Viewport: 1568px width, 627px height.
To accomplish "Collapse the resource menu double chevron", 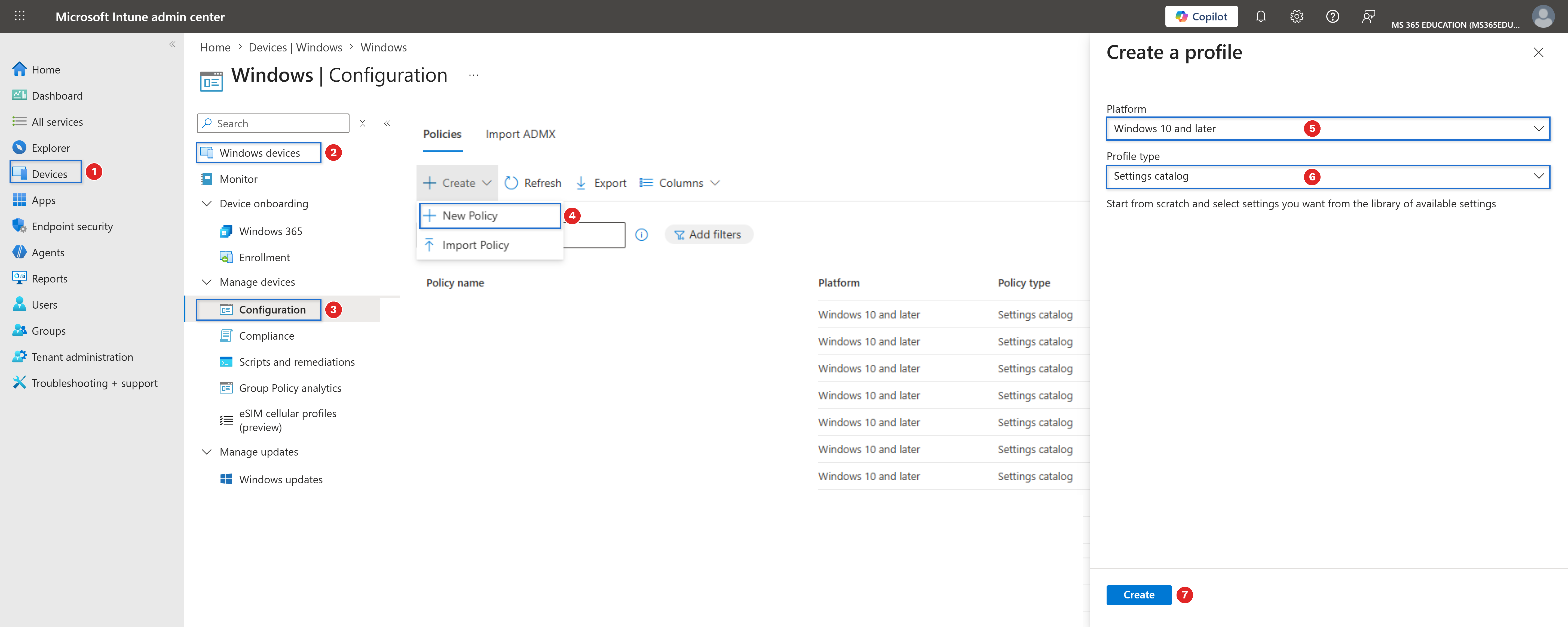I will pyautogui.click(x=387, y=124).
